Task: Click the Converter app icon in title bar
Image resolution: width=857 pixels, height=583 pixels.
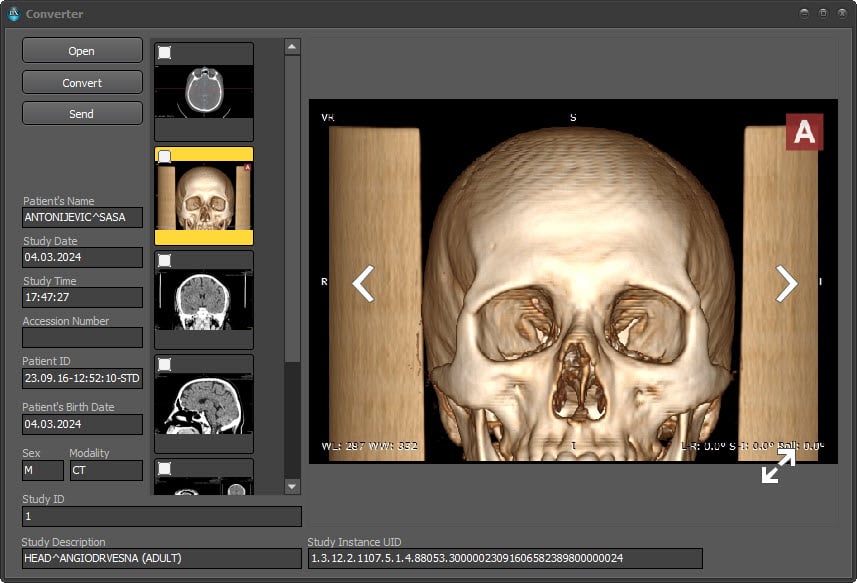Action: pos(13,14)
